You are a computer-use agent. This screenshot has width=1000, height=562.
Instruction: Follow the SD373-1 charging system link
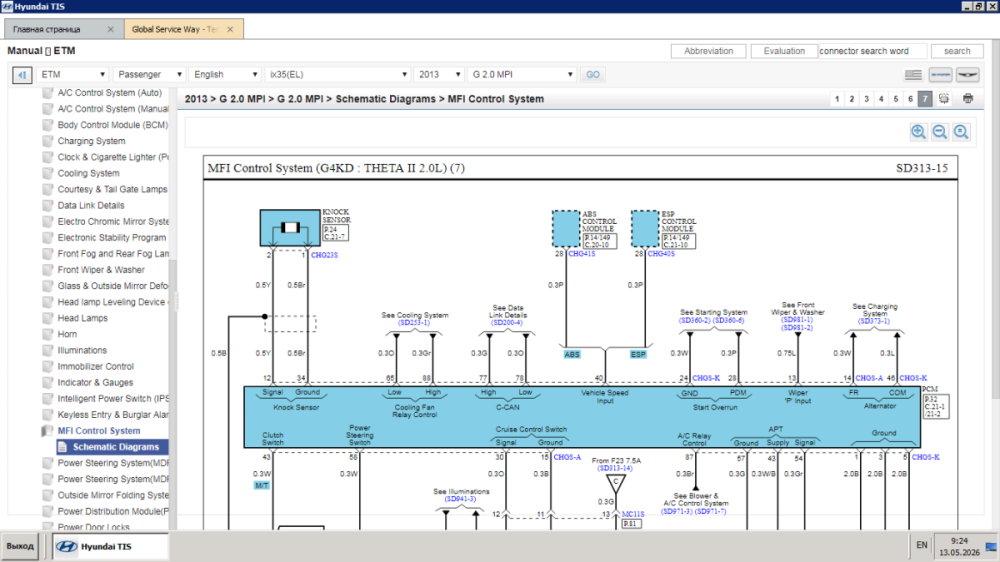coord(874,321)
